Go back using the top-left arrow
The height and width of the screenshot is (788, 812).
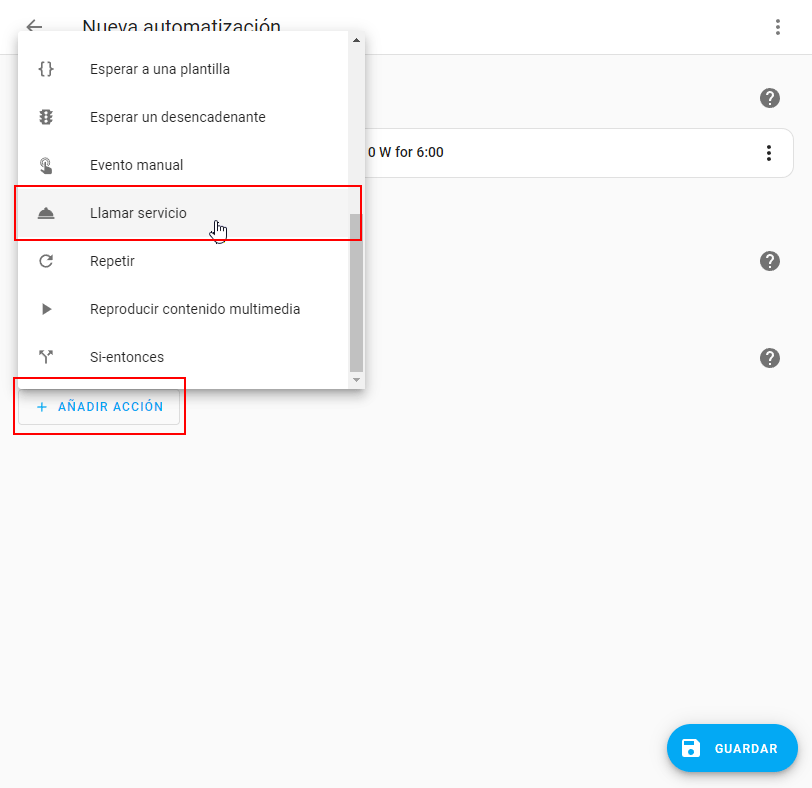(x=34, y=26)
